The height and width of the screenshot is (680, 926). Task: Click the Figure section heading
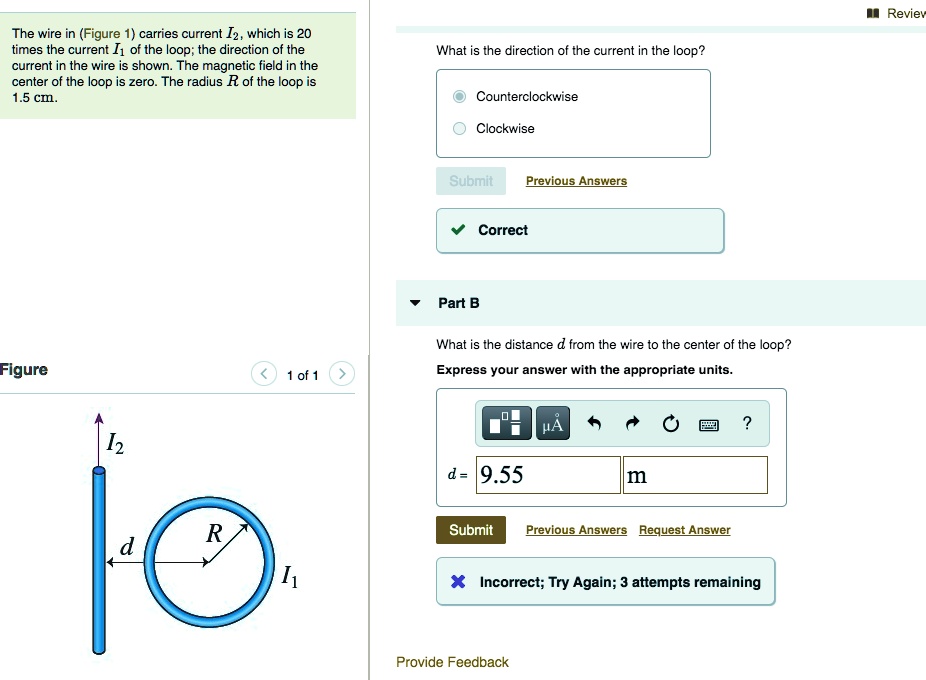click(24, 369)
